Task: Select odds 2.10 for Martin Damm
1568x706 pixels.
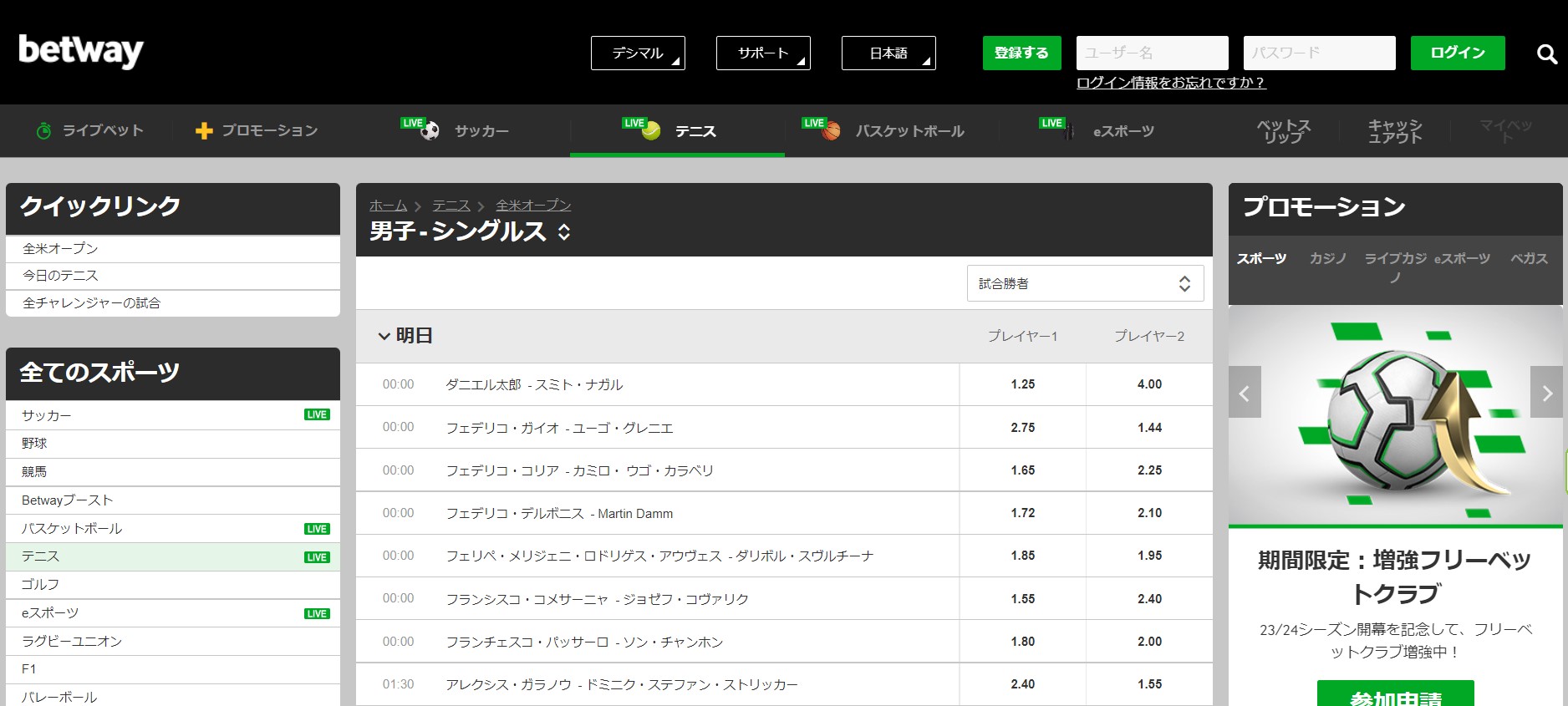Action: [1149, 513]
